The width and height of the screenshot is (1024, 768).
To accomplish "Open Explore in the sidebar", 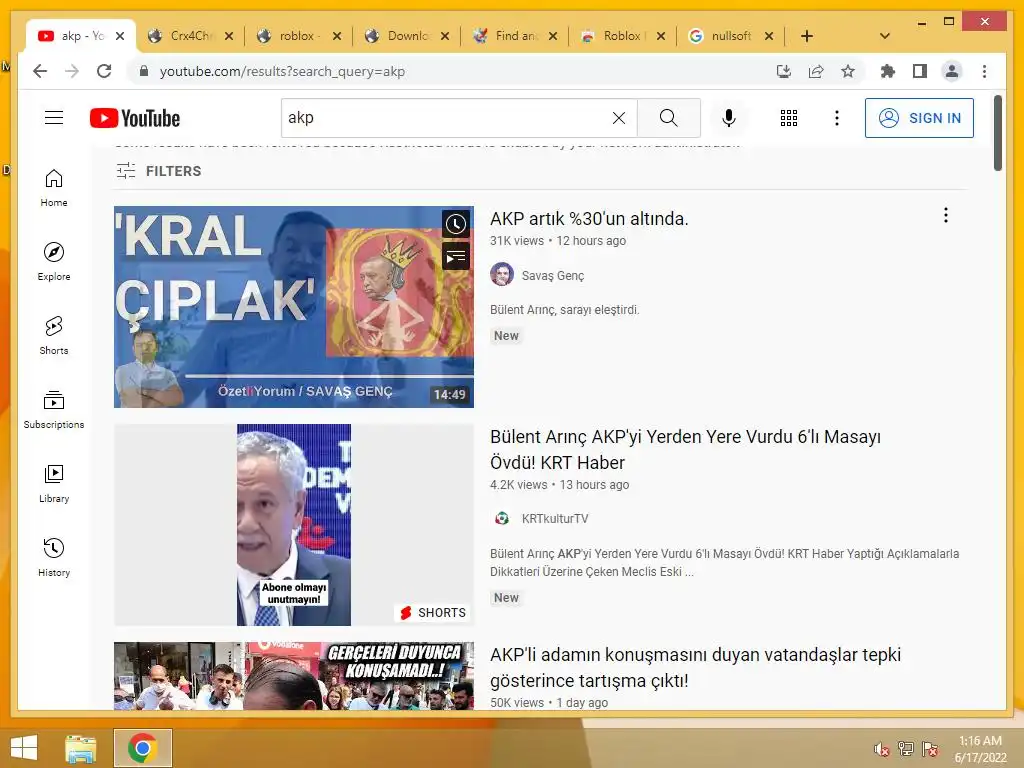I will [x=54, y=262].
